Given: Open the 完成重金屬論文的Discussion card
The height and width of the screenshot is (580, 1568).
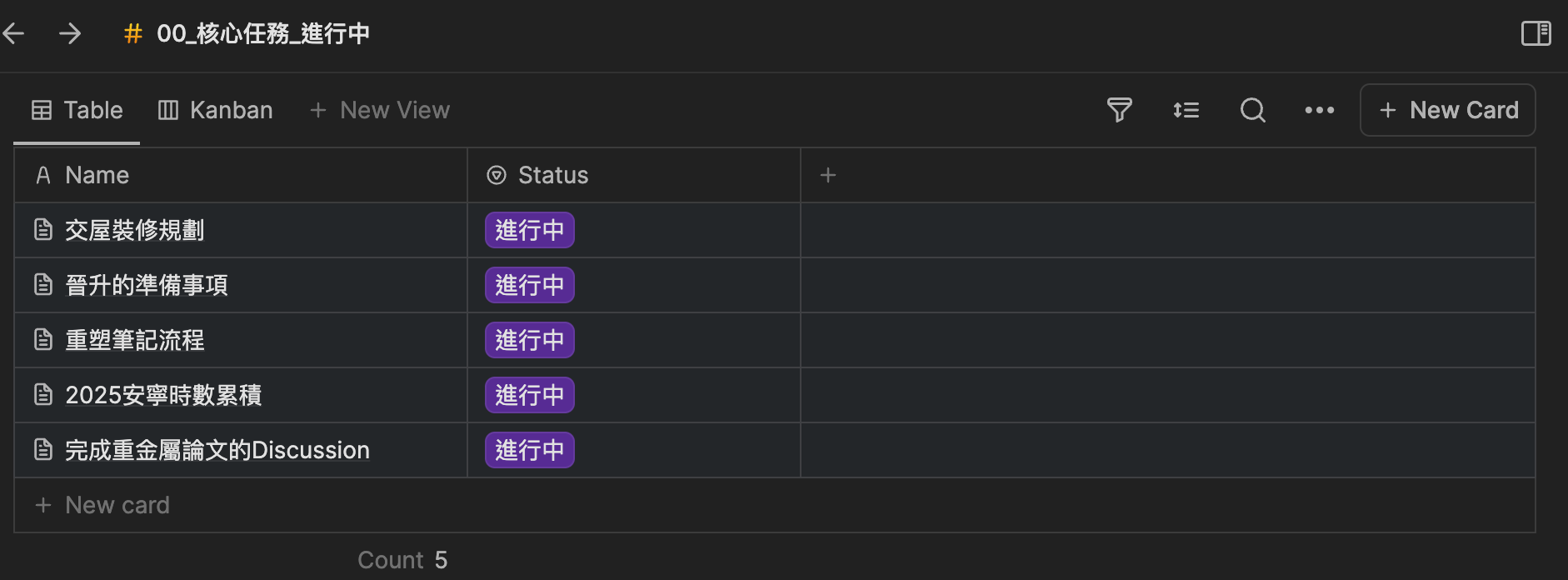Looking at the screenshot, I should [217, 450].
